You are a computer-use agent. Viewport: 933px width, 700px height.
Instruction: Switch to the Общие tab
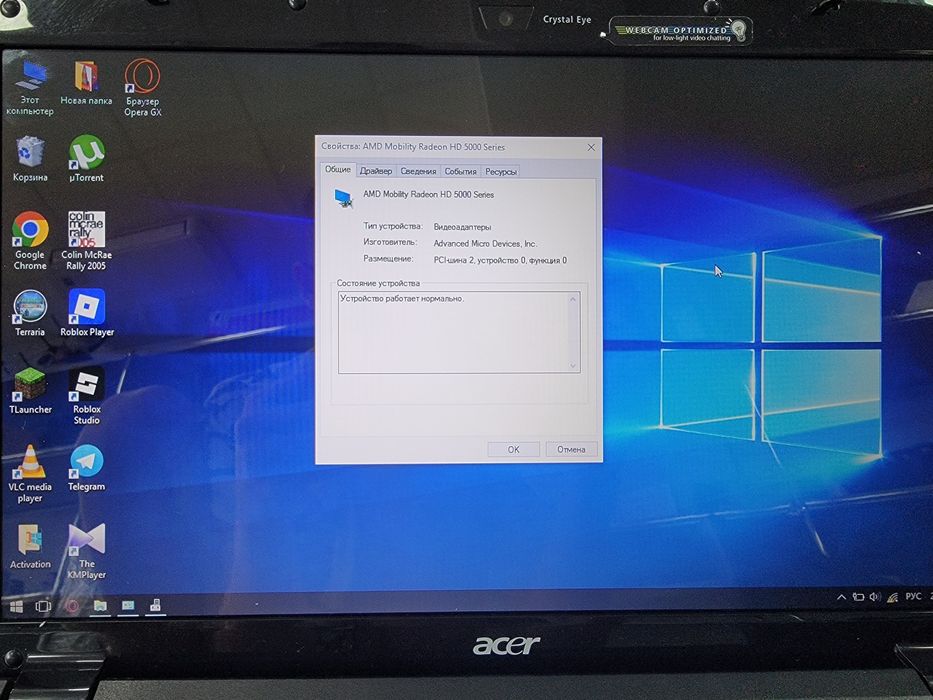click(x=337, y=170)
